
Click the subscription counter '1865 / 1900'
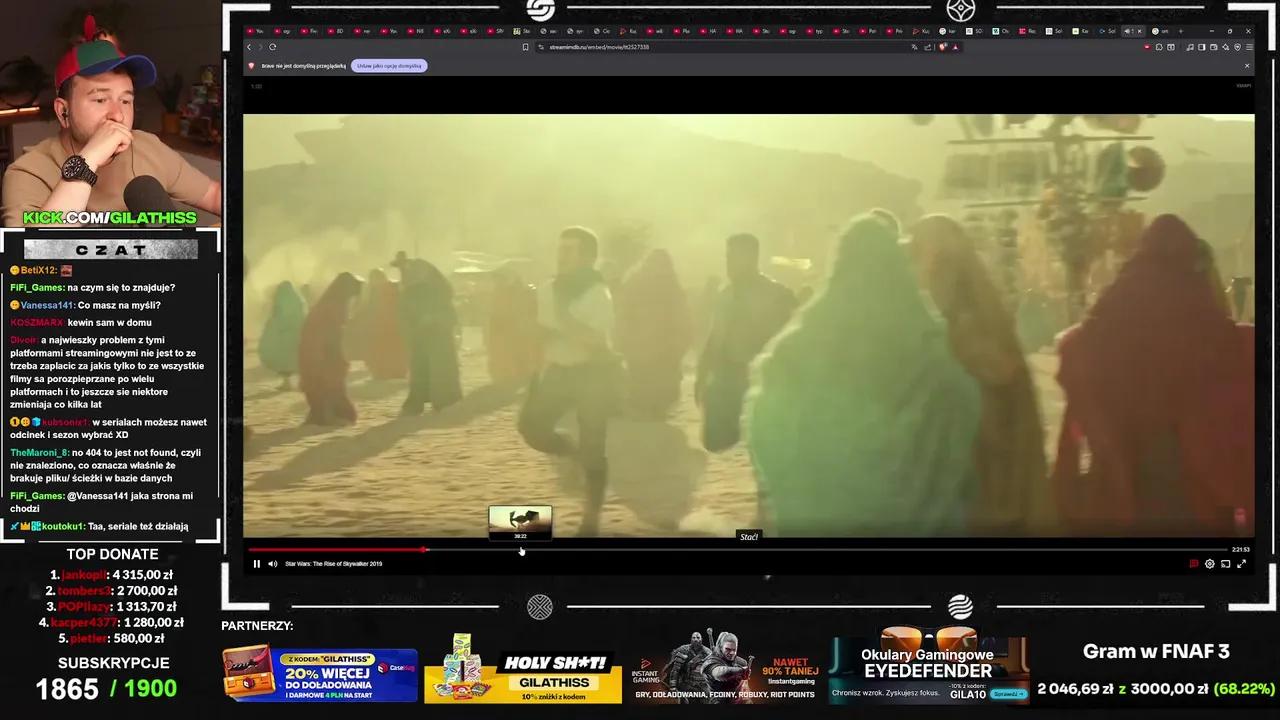pos(106,689)
